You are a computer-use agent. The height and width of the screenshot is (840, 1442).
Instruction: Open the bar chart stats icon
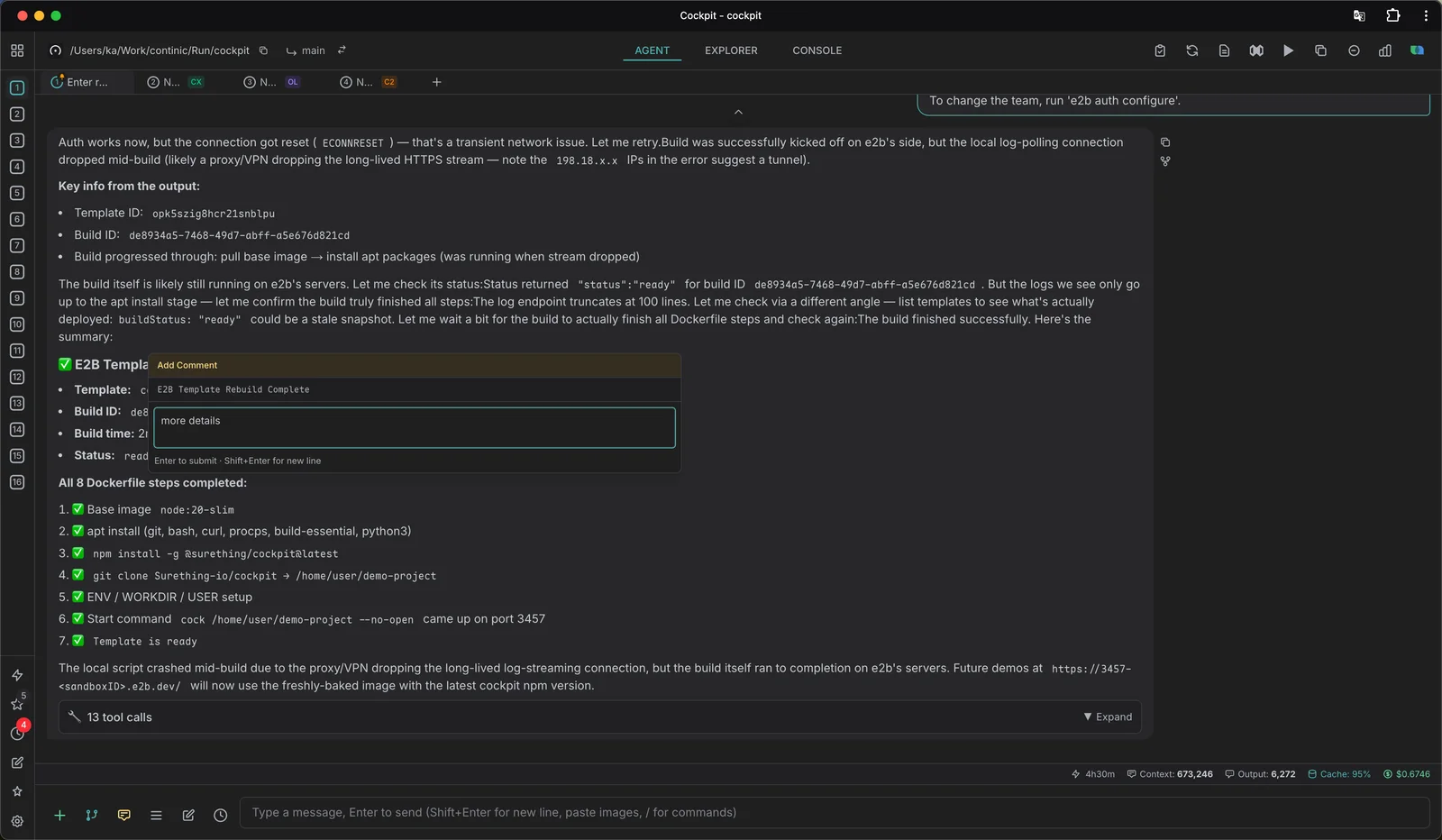1385,50
